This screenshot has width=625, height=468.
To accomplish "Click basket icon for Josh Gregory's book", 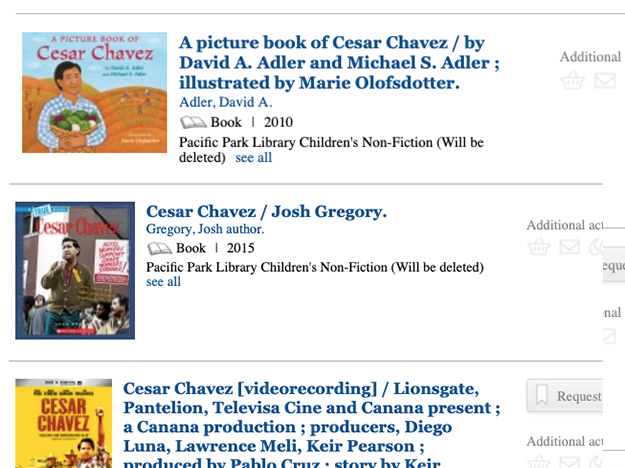I will point(539,246).
